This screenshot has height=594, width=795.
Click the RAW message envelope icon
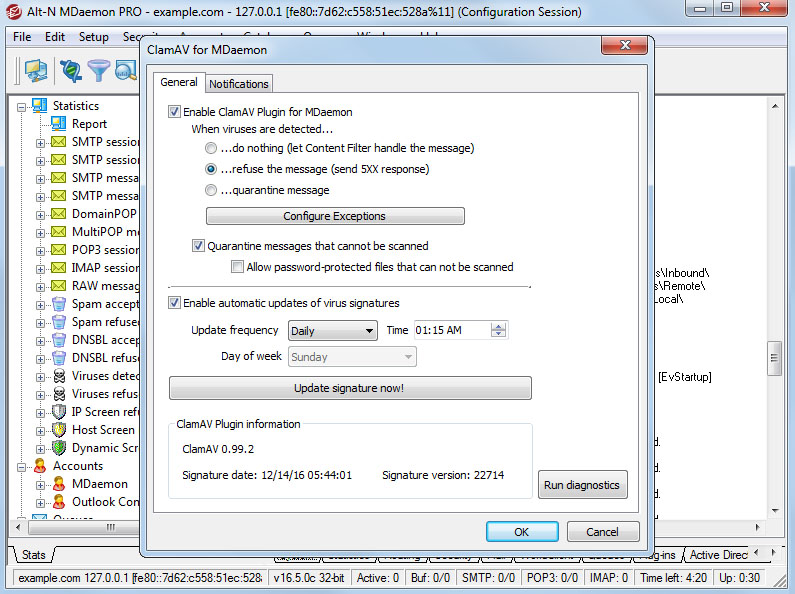pos(58,285)
